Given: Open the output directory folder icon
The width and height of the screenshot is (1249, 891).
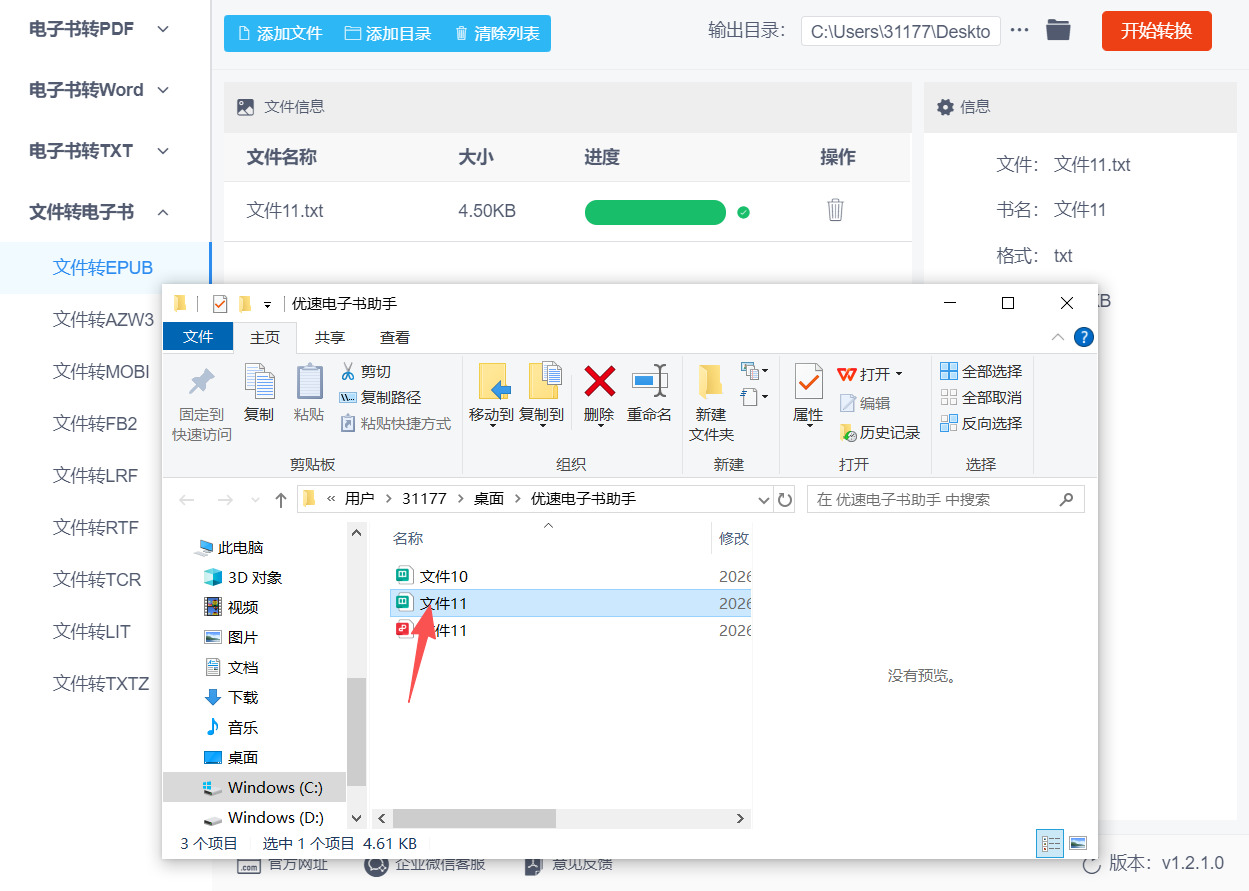Looking at the screenshot, I should (x=1058, y=30).
